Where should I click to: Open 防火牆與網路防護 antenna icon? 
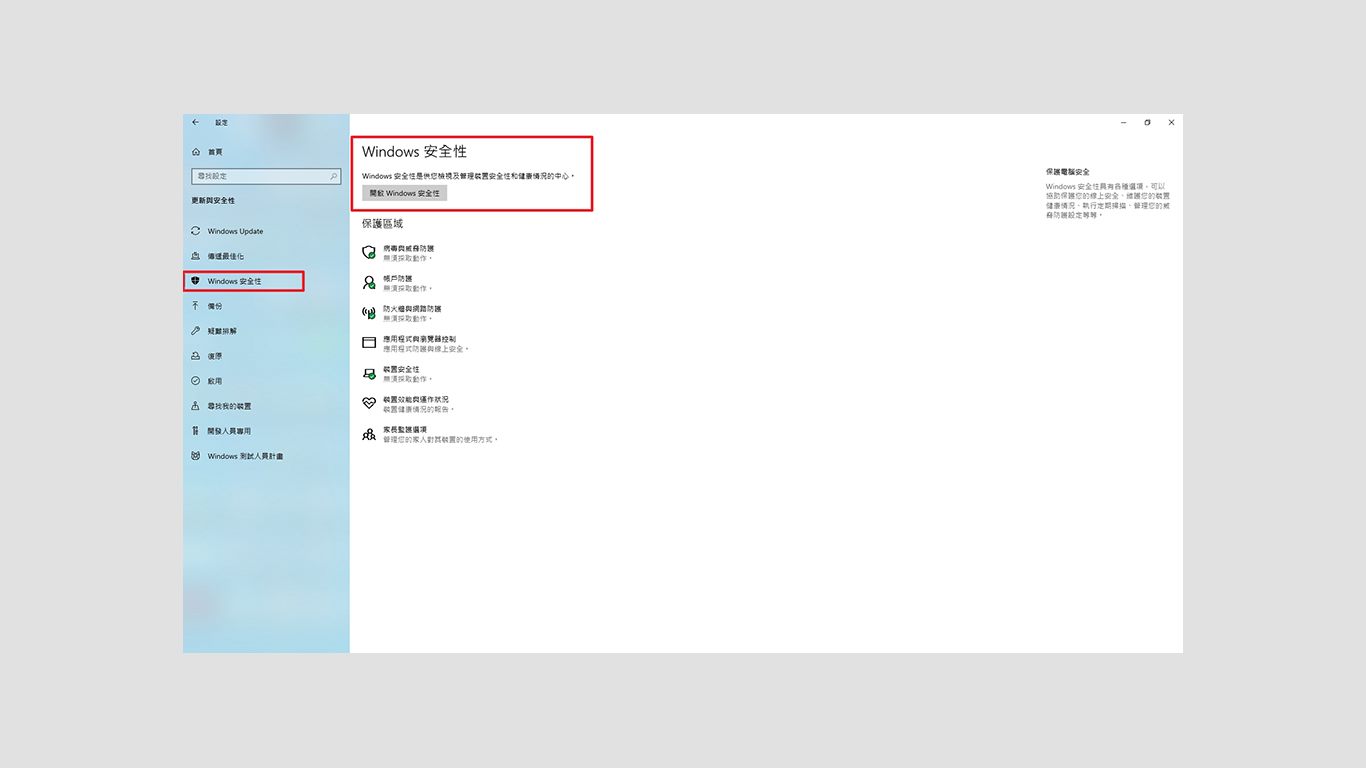coord(369,313)
